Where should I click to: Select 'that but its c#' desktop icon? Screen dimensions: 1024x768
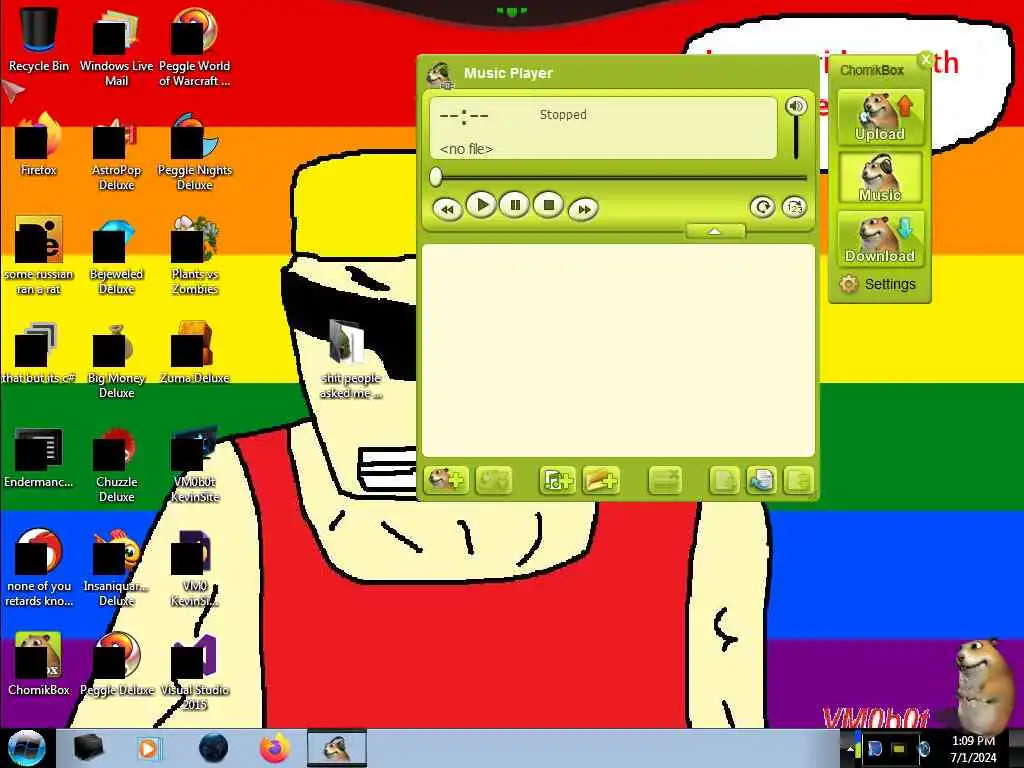coord(39,353)
